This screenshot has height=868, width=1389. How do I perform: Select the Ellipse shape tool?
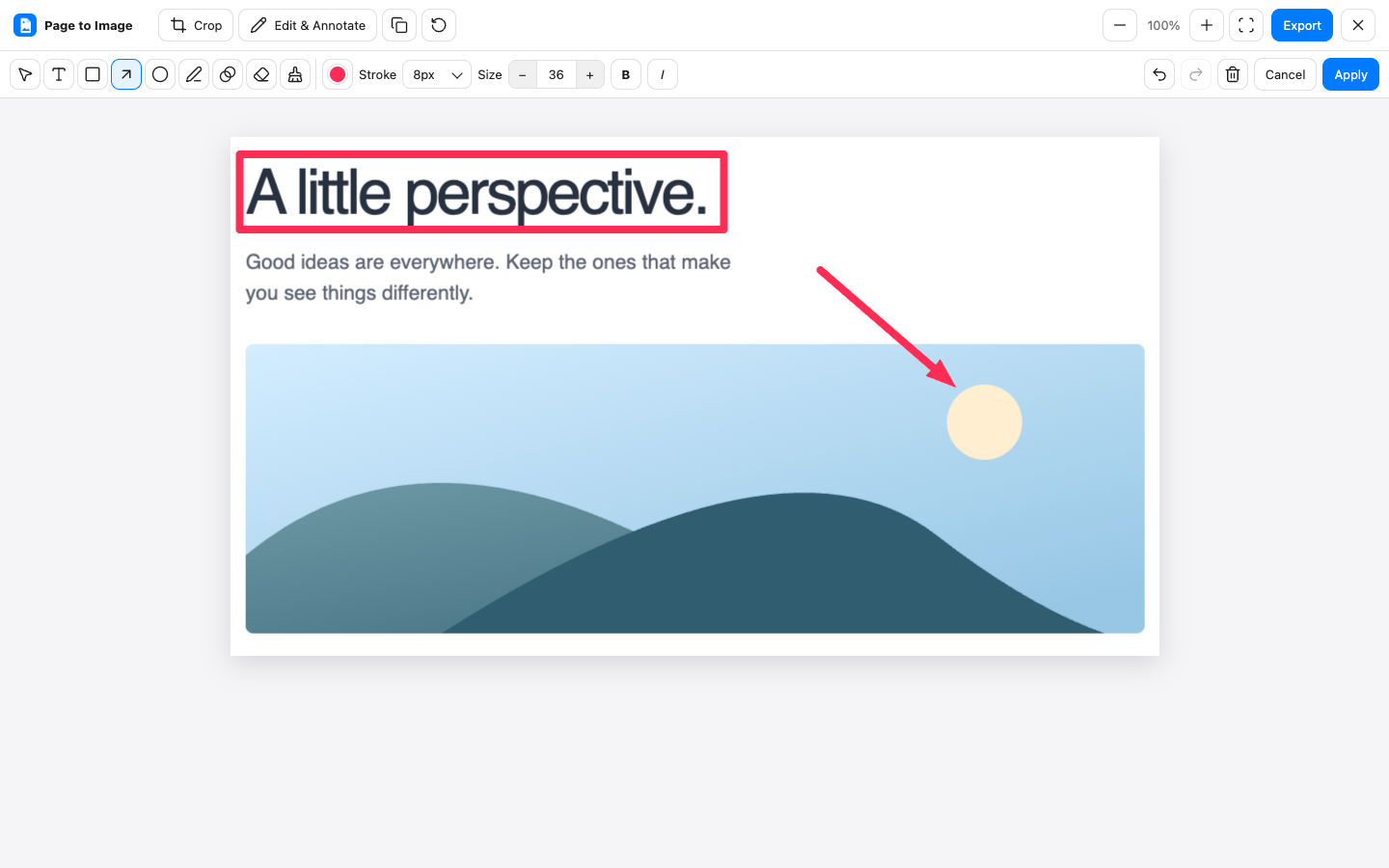coord(160,74)
